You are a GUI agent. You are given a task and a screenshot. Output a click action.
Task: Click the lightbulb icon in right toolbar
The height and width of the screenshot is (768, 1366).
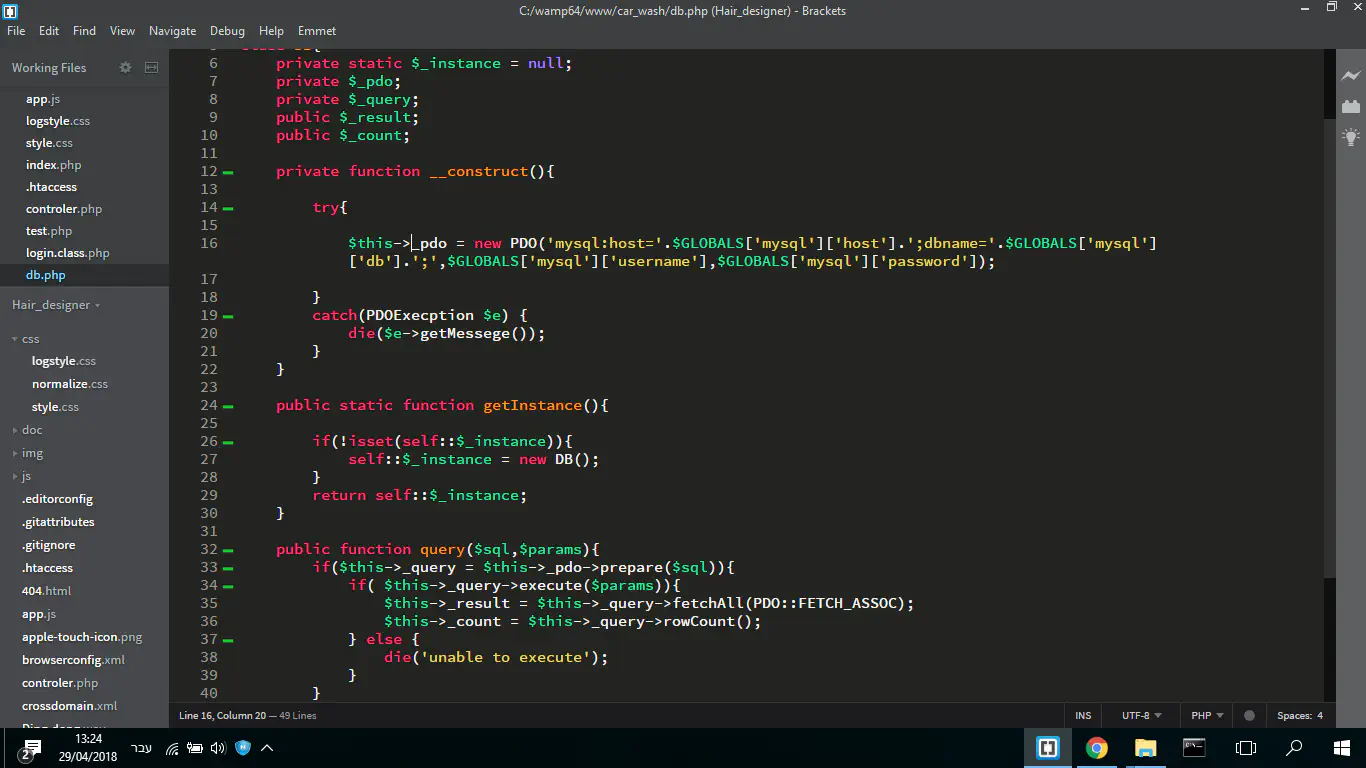pos(1351,137)
